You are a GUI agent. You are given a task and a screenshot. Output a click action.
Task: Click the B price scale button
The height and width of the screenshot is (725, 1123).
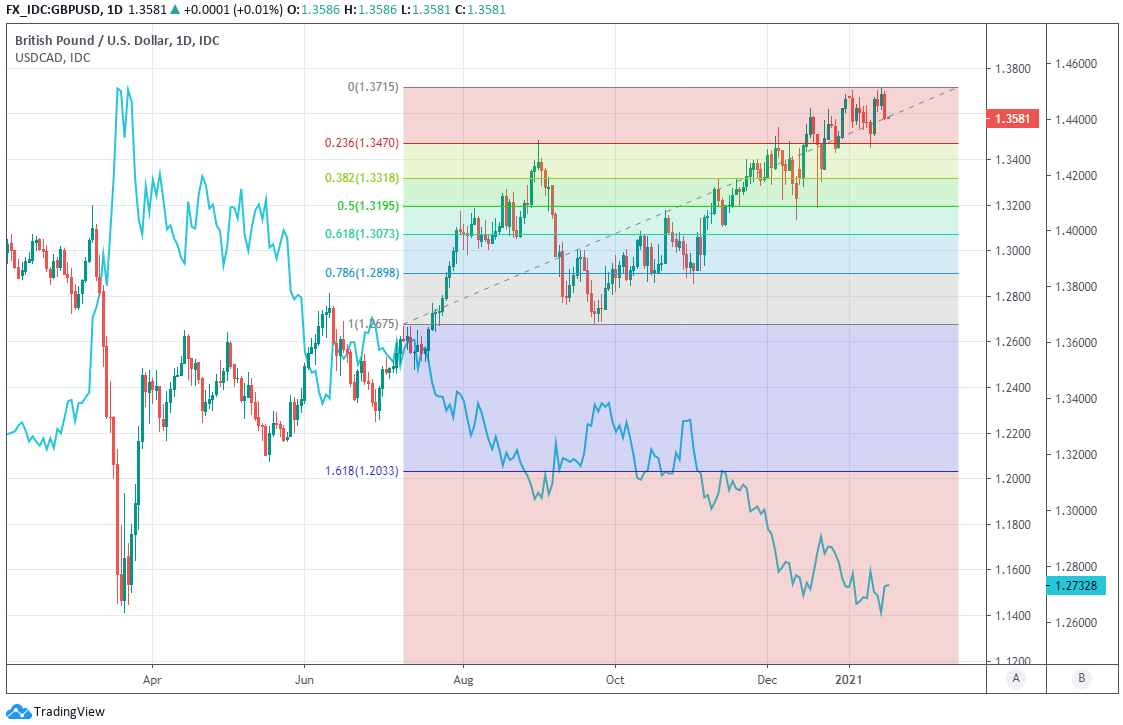(1081, 678)
